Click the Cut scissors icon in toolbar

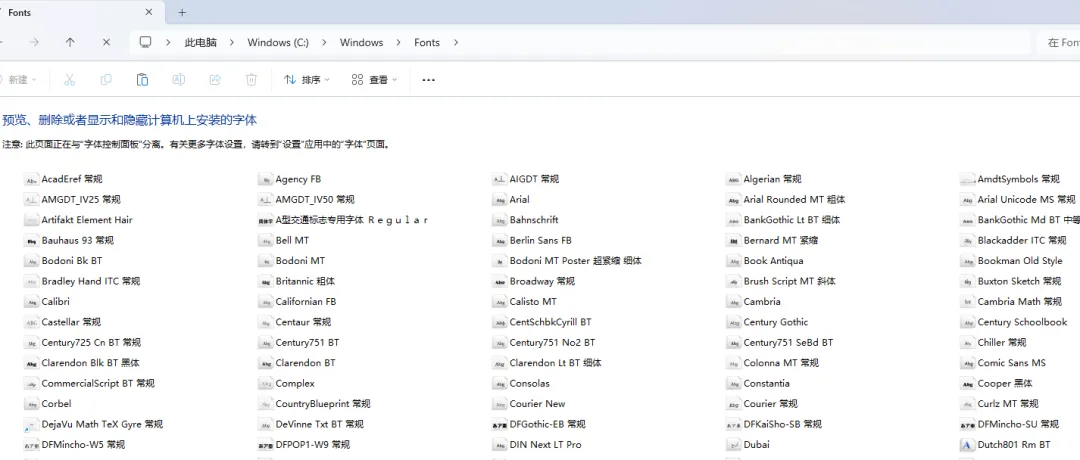tap(69, 80)
